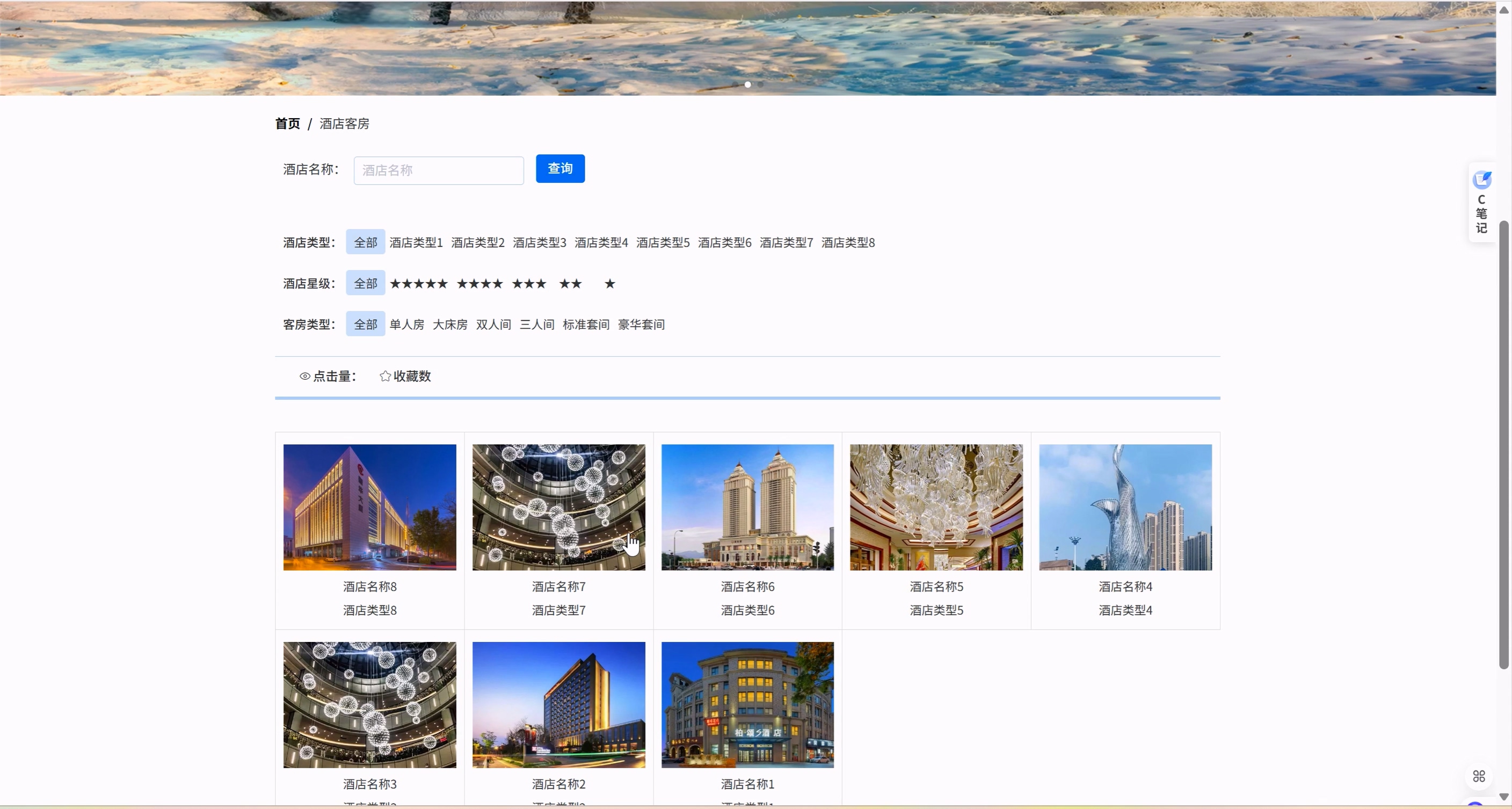Select 全部 in 客房类型 row

(365, 324)
